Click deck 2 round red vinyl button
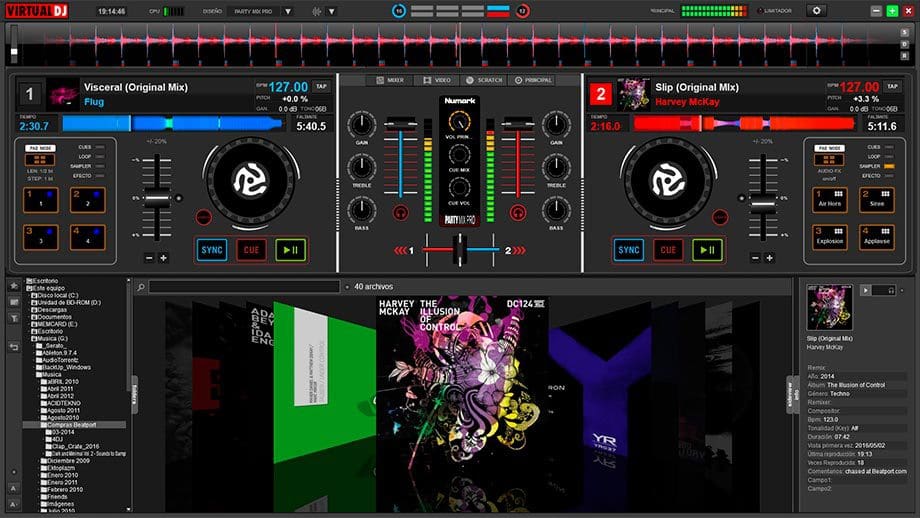 [x=720, y=217]
